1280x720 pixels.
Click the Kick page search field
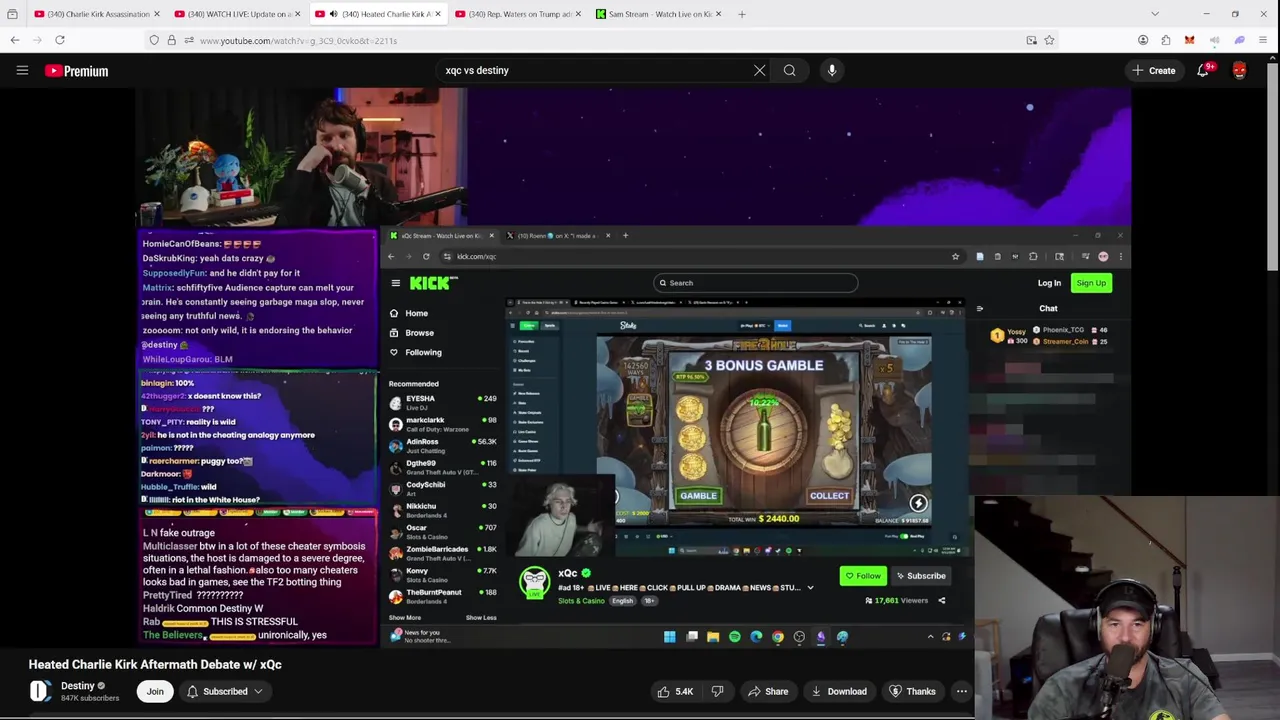point(755,283)
